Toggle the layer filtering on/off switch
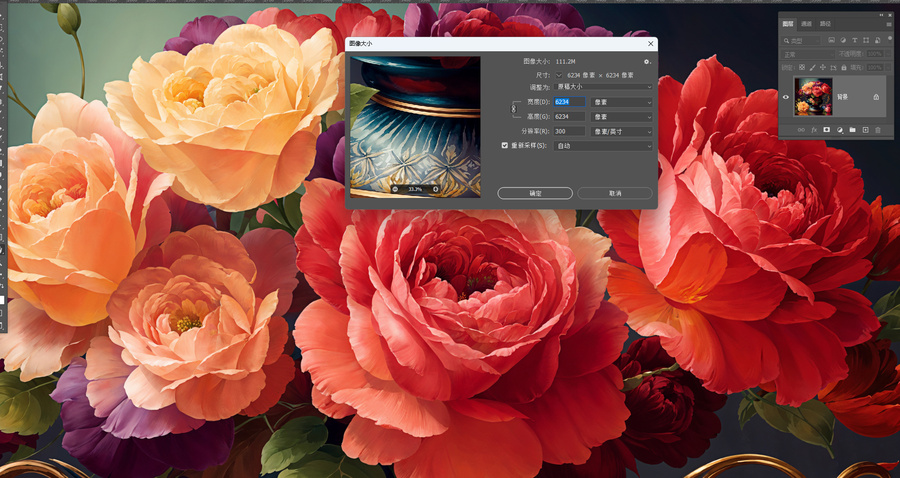 tap(890, 38)
